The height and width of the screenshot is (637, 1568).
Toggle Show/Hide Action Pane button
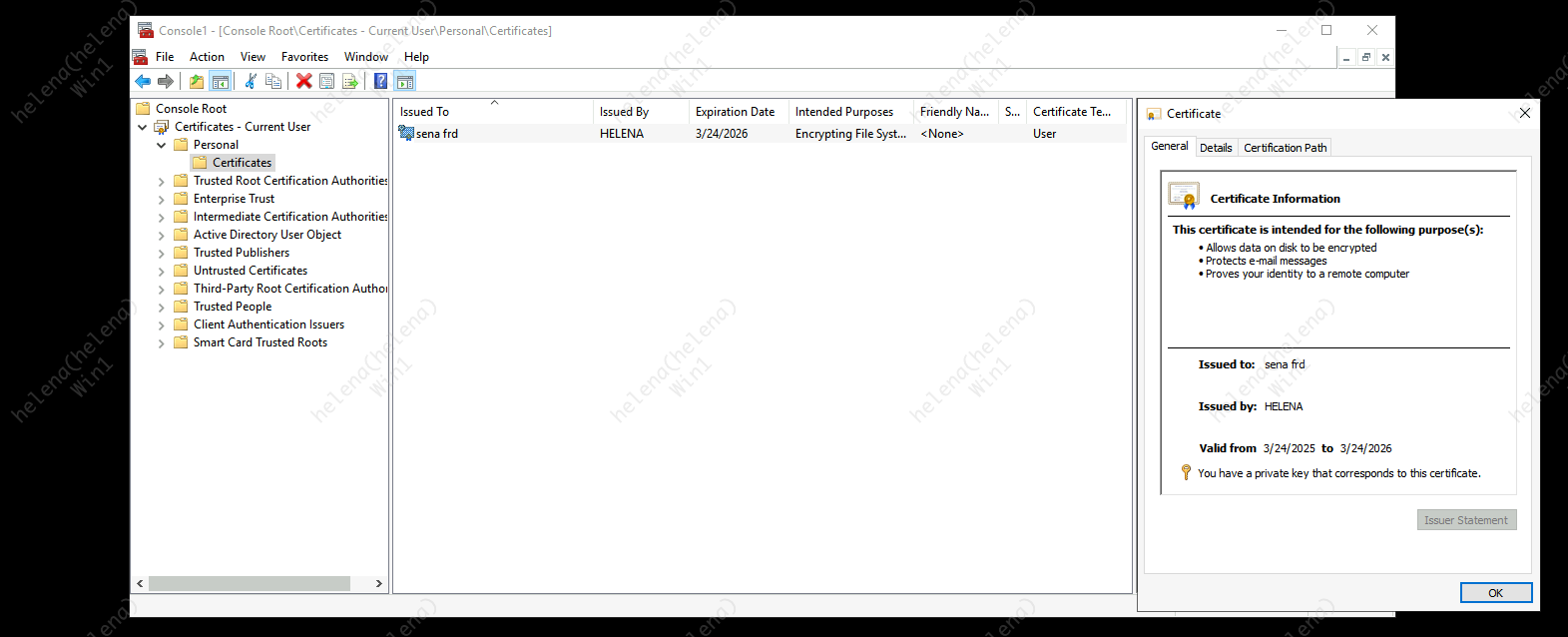coord(405,82)
